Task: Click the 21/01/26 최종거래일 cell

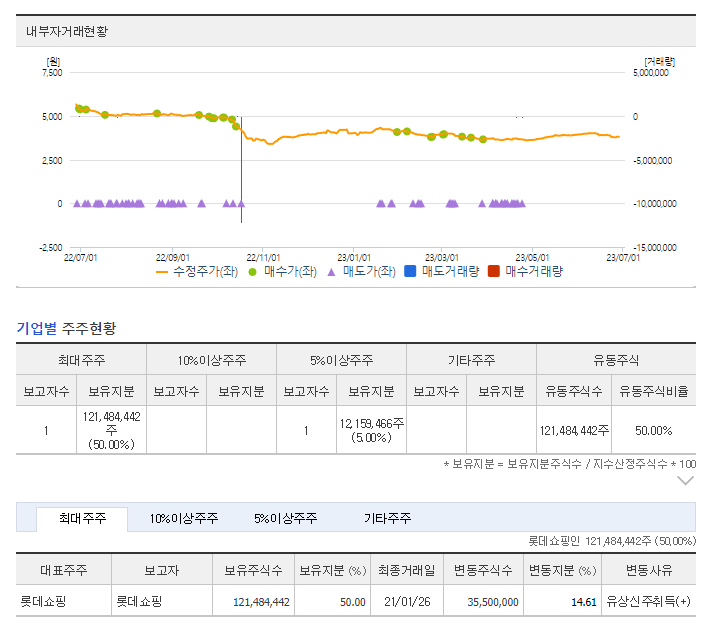Action: pyautogui.click(x=407, y=602)
